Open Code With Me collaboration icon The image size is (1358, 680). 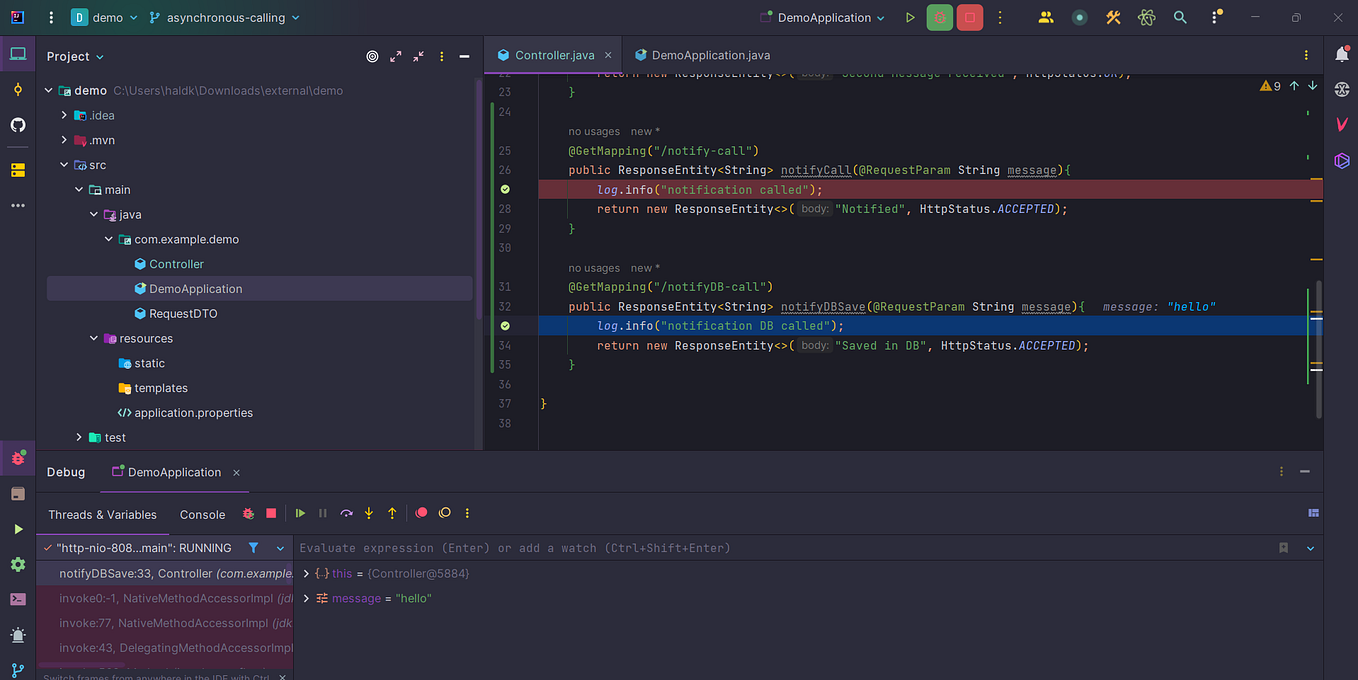coord(1045,17)
